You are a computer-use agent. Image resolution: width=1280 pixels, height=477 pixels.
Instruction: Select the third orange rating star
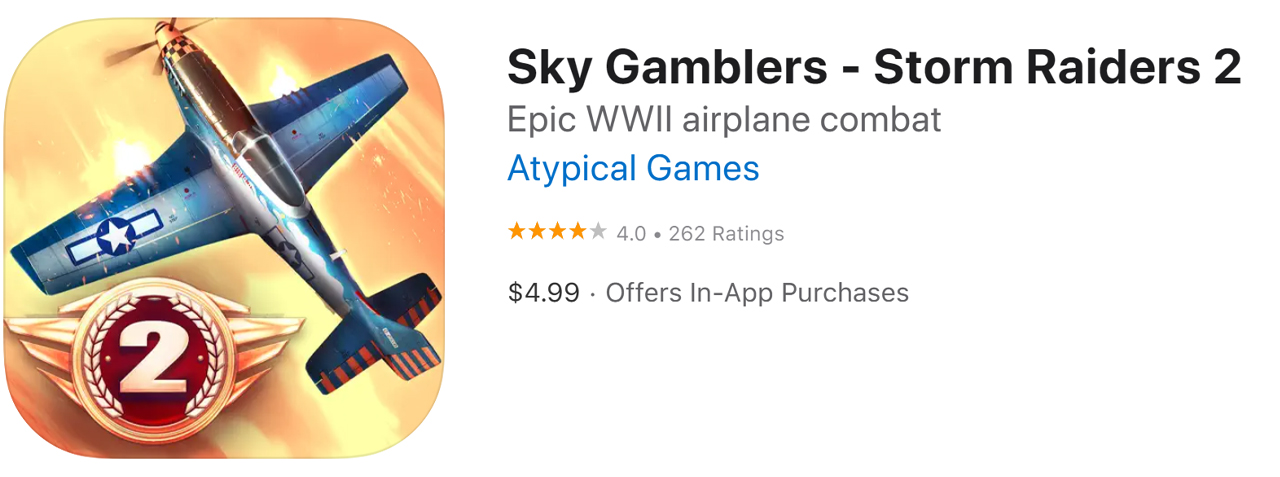(x=557, y=232)
